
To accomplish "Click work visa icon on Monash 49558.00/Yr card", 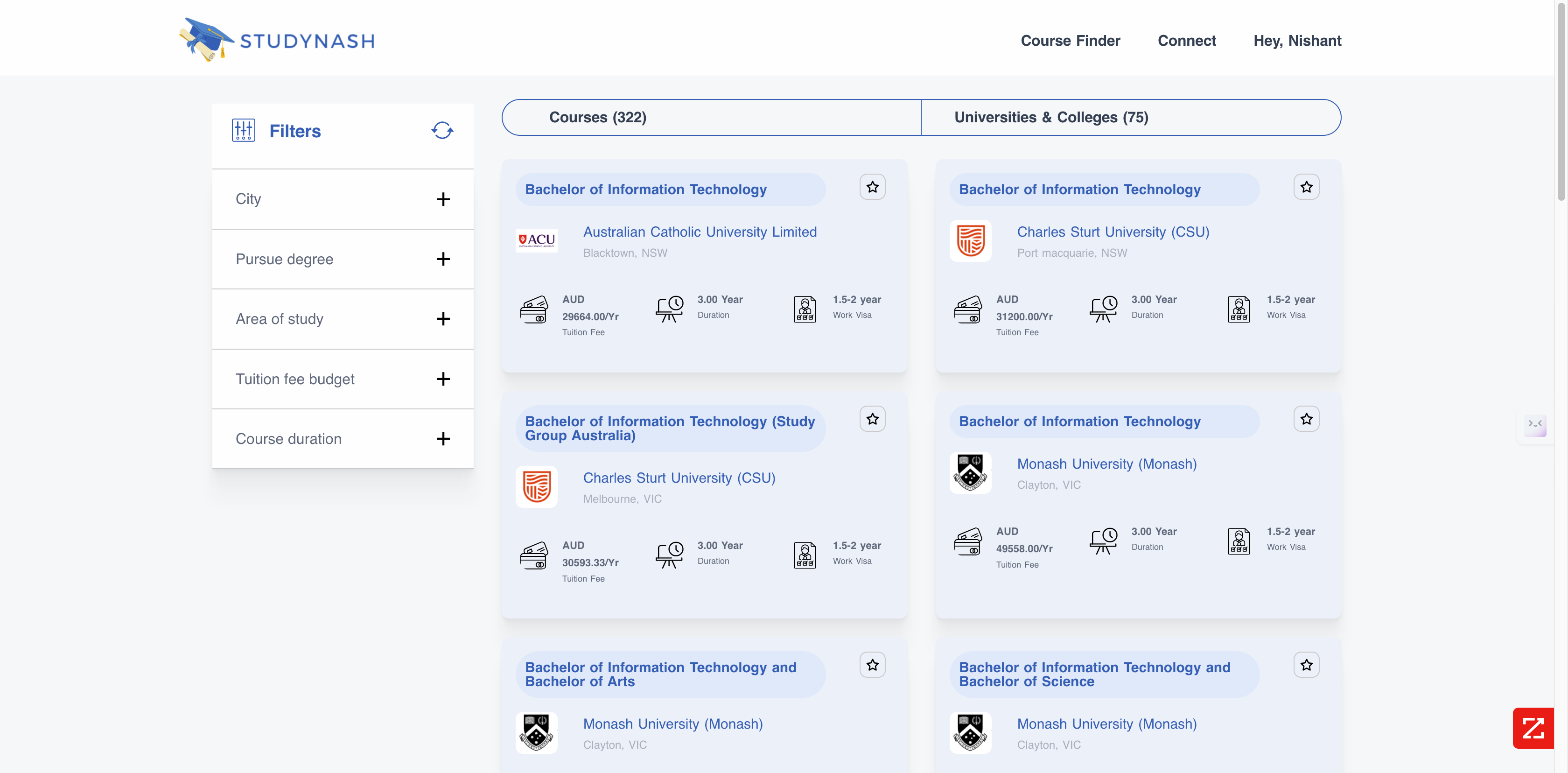I will pos(1239,541).
